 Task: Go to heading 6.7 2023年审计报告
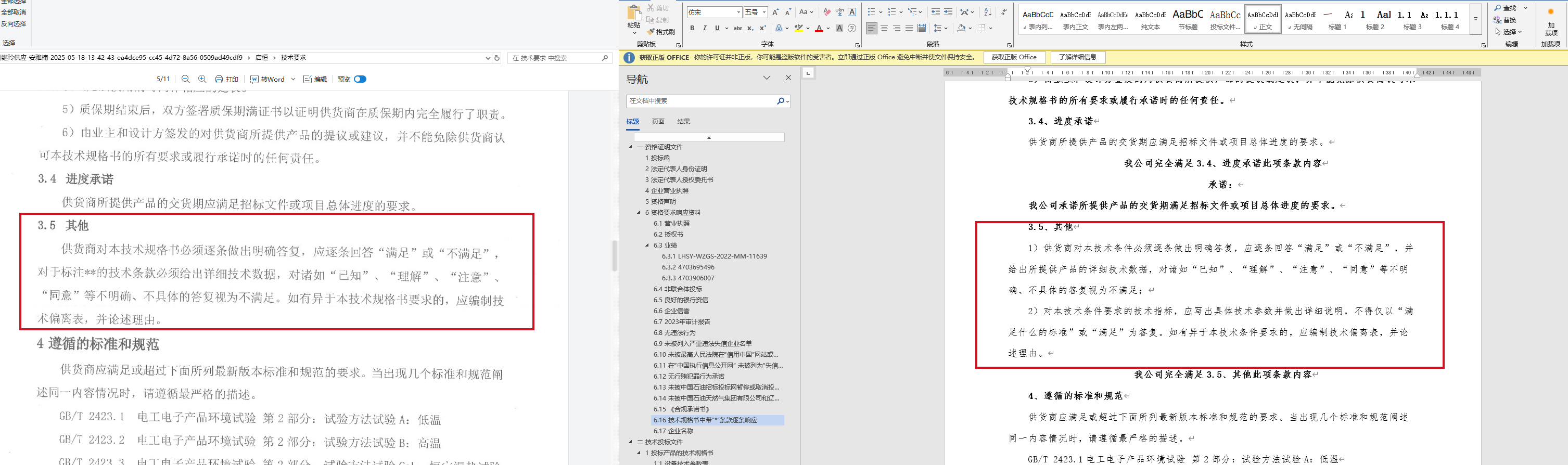[682, 322]
